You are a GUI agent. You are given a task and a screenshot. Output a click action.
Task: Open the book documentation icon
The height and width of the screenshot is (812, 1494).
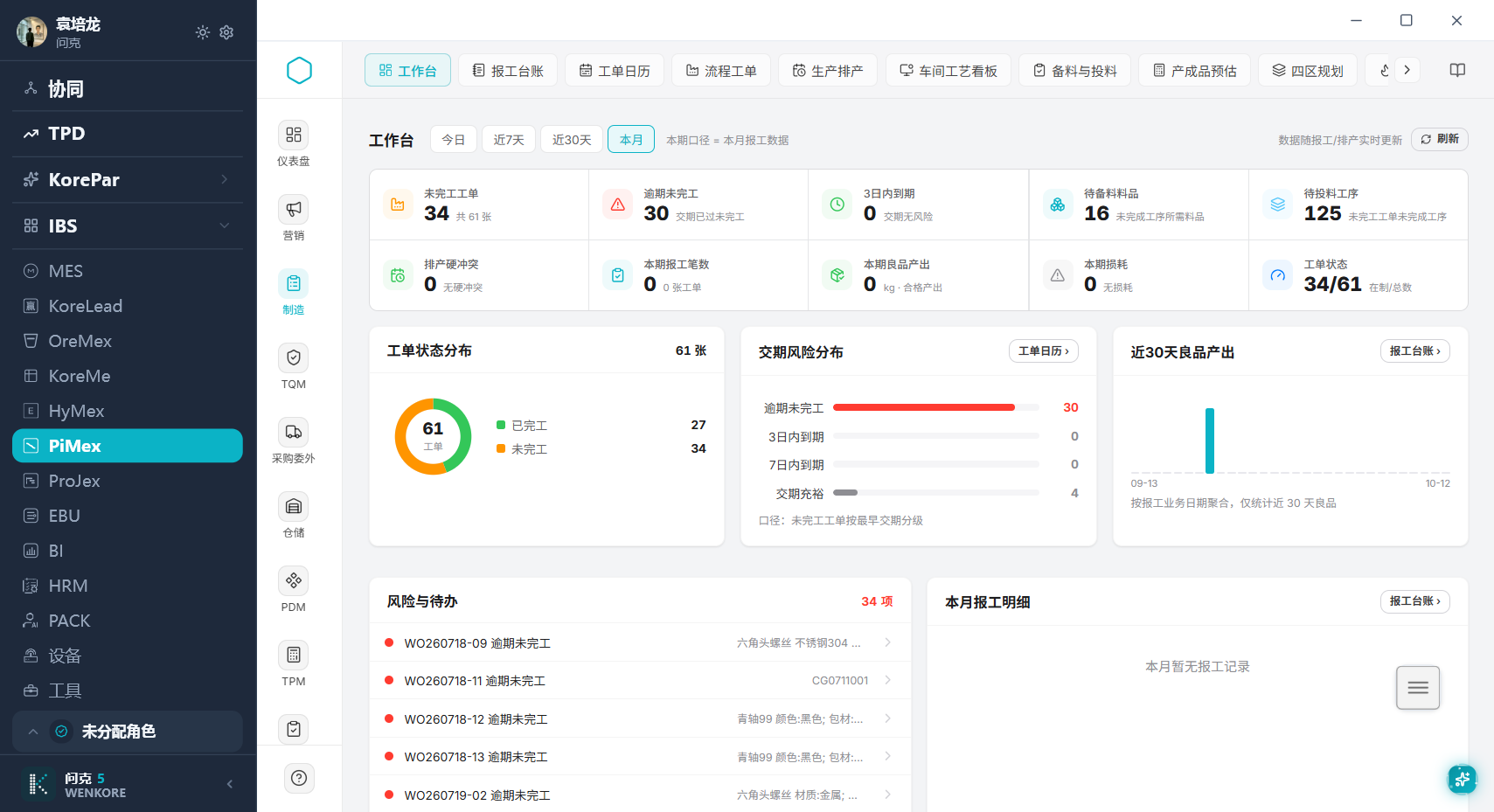1457,70
